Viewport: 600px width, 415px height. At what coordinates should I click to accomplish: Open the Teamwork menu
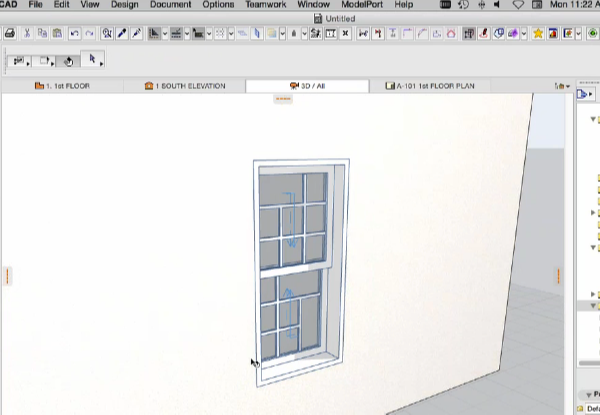[x=266, y=5]
